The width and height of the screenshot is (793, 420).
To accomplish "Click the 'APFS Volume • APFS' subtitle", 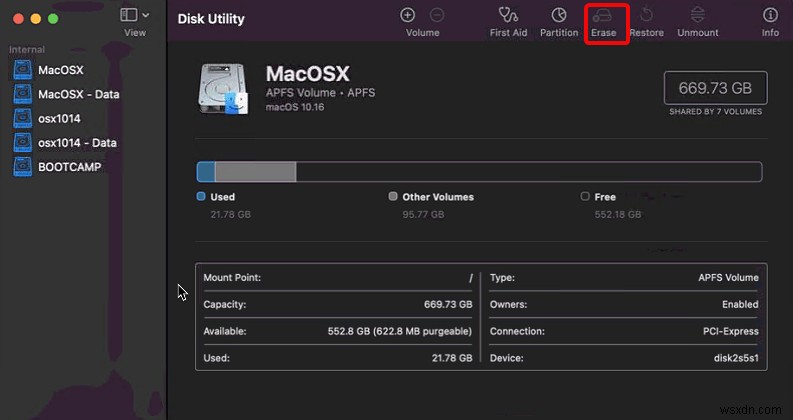I will (321, 93).
